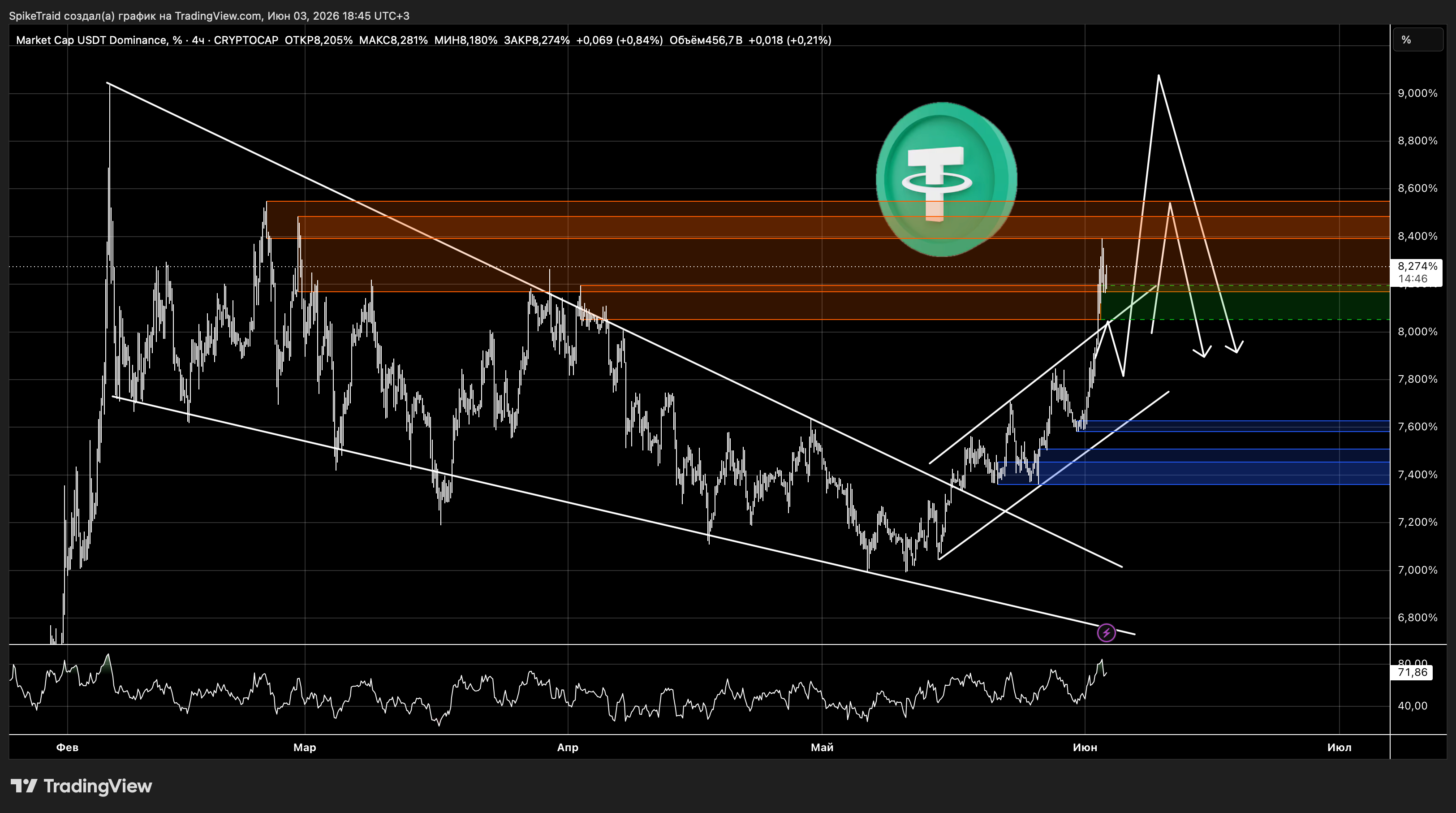
Task: Click the 8,600% price axis label
Action: click(x=1417, y=188)
